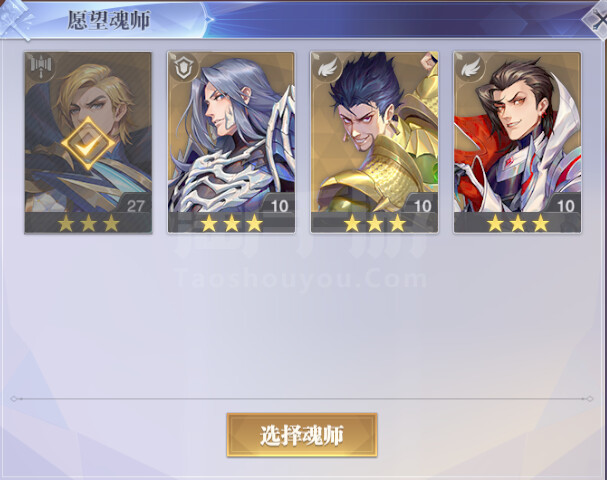607x480 pixels.
Task: Click the three stars on the silver-haired card
Action: click(232, 223)
